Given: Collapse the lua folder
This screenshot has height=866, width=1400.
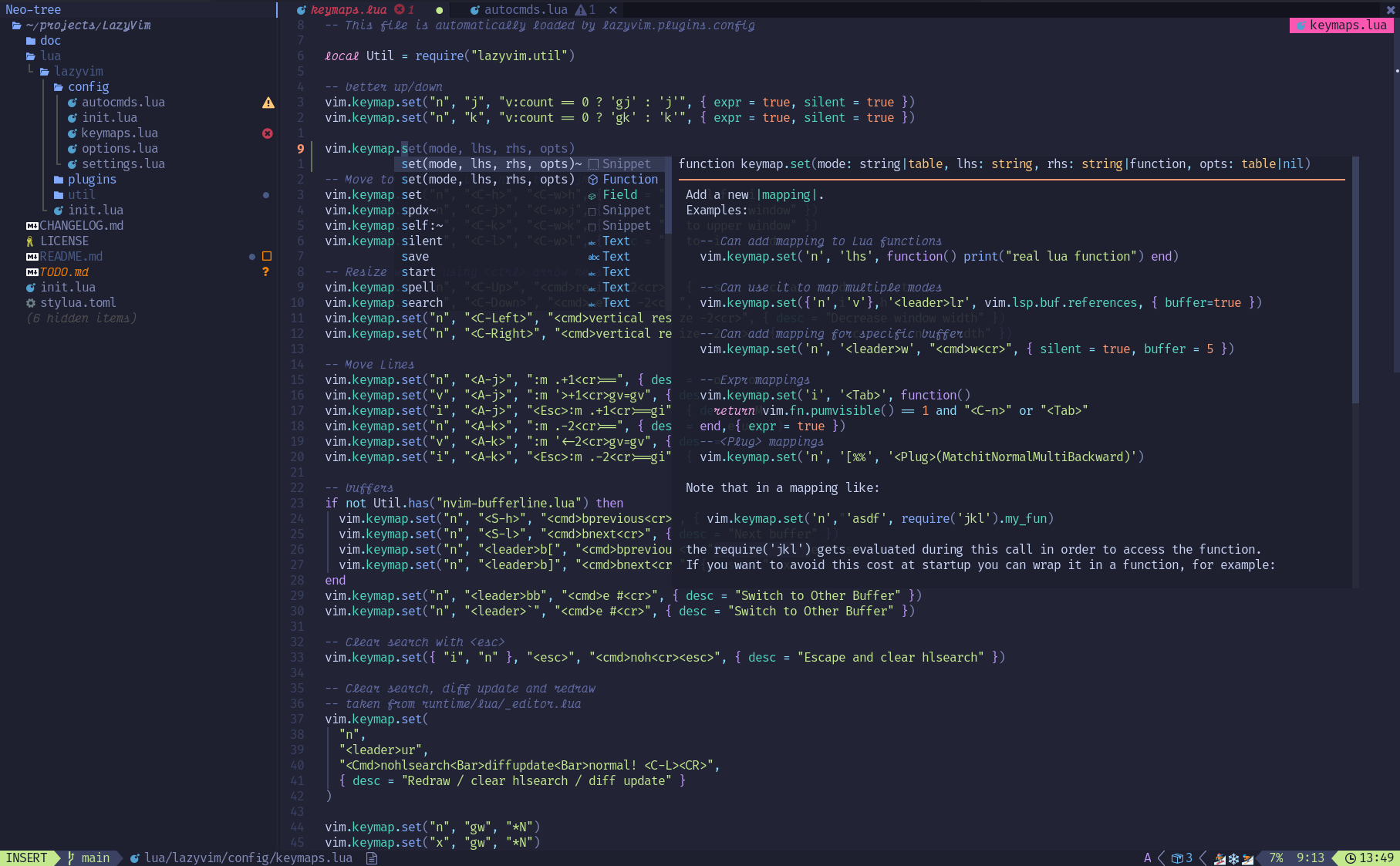Looking at the screenshot, I should click(50, 56).
